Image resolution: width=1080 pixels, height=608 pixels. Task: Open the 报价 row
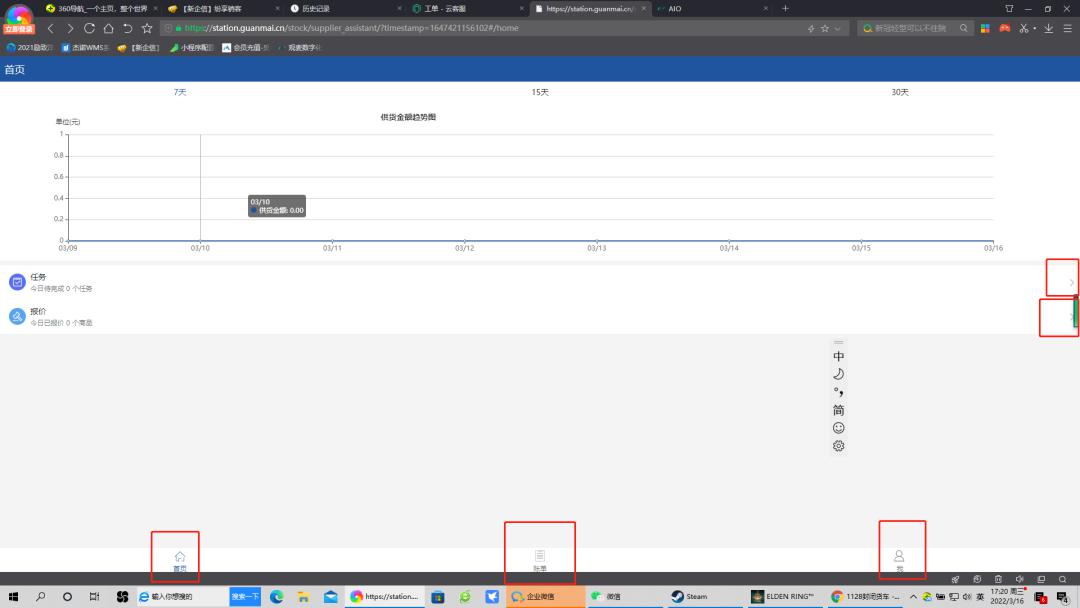[x=540, y=316]
